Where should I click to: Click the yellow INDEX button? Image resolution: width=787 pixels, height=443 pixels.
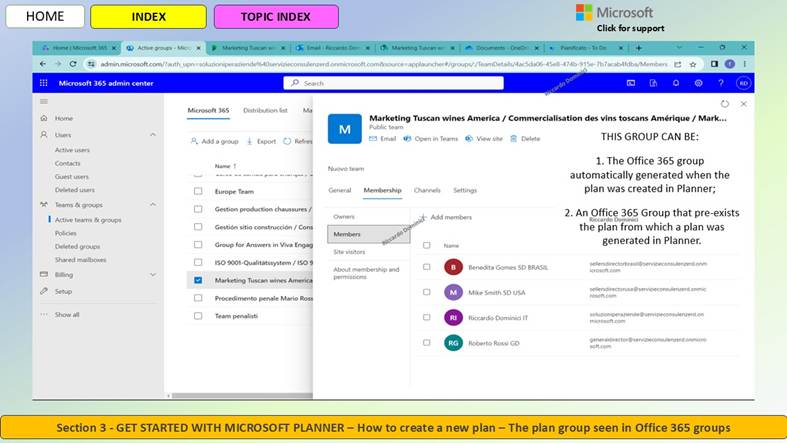point(149,17)
